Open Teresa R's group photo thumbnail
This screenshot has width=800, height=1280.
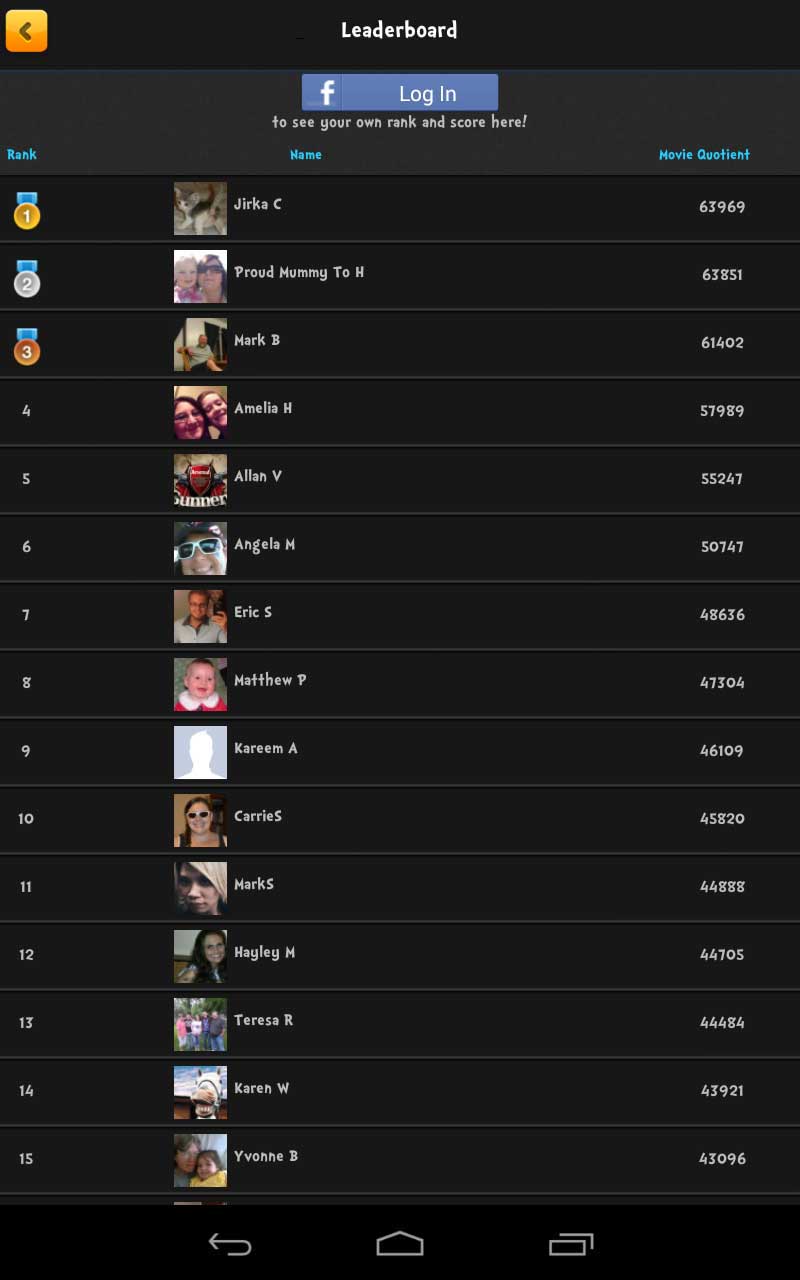point(200,1024)
